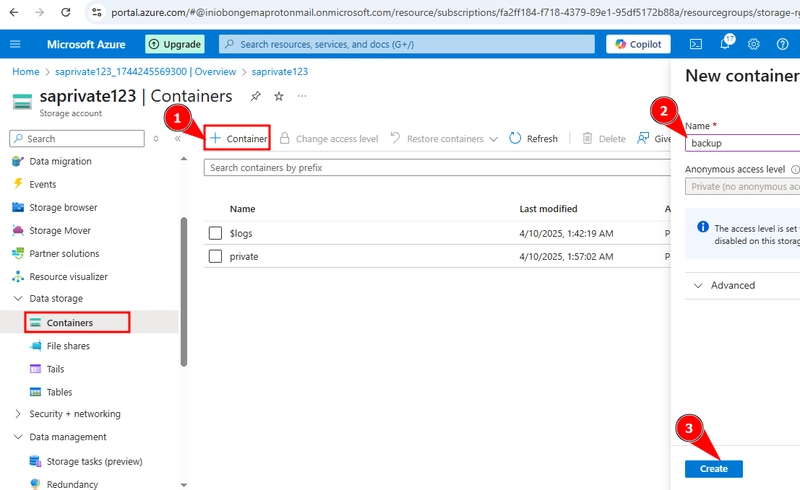
Task: Open the portal settings gear
Action: click(754, 44)
